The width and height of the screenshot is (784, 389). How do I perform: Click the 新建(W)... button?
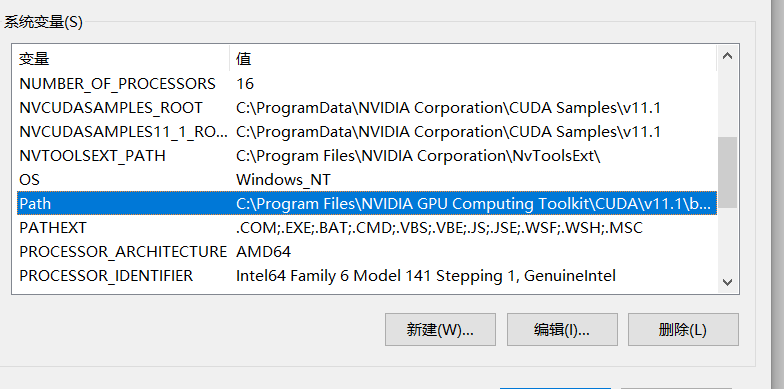(440, 330)
